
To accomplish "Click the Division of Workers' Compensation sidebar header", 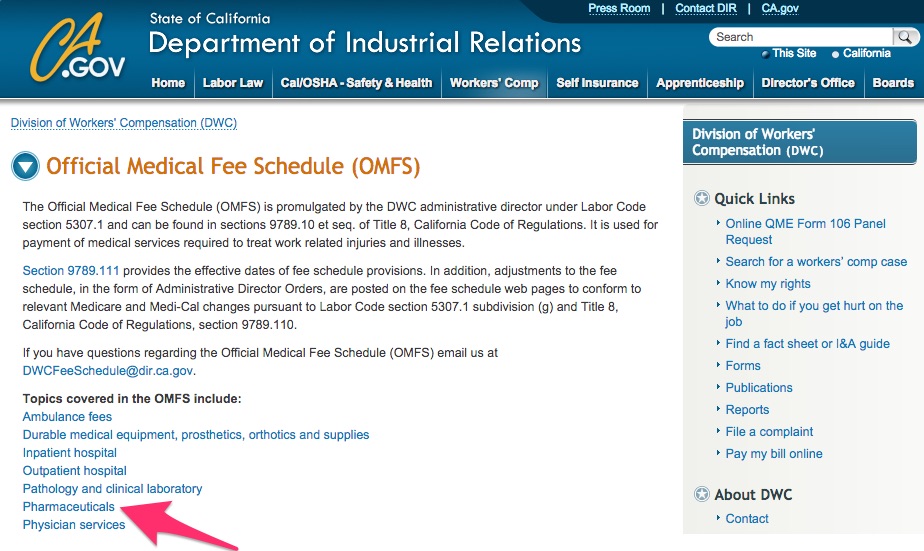I will pyautogui.click(x=800, y=142).
